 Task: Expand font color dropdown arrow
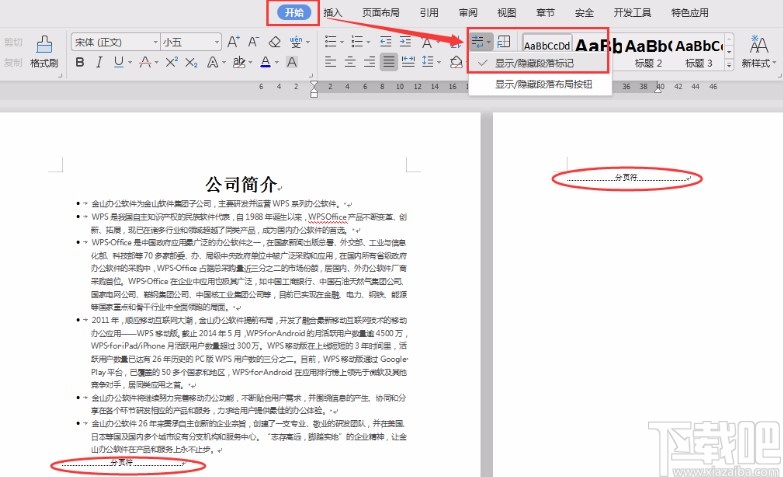pyautogui.click(x=277, y=63)
